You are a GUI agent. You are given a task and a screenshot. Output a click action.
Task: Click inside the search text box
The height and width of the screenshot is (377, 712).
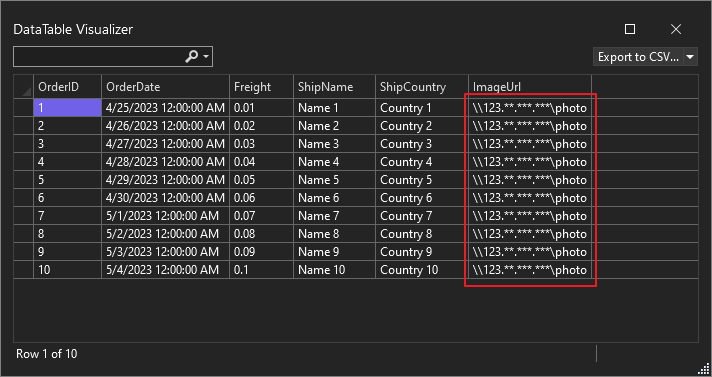(99, 57)
